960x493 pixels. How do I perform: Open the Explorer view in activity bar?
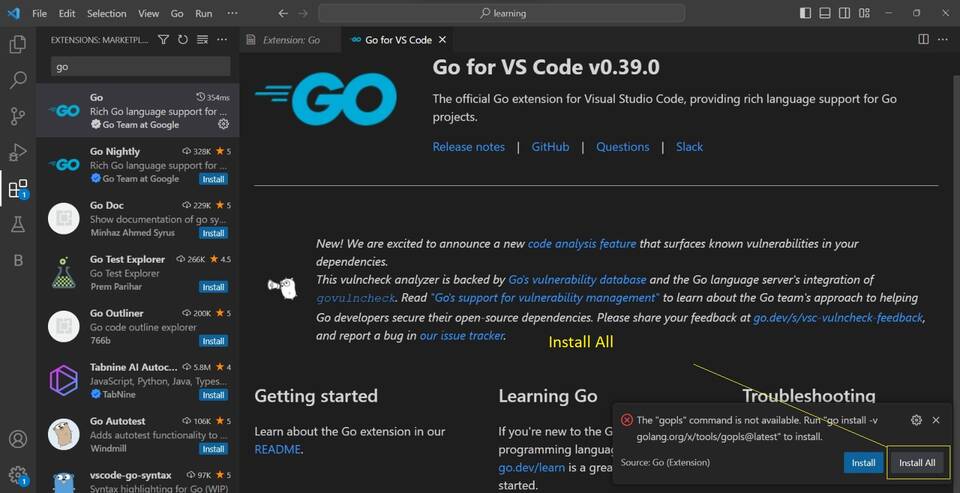pyautogui.click(x=17, y=45)
